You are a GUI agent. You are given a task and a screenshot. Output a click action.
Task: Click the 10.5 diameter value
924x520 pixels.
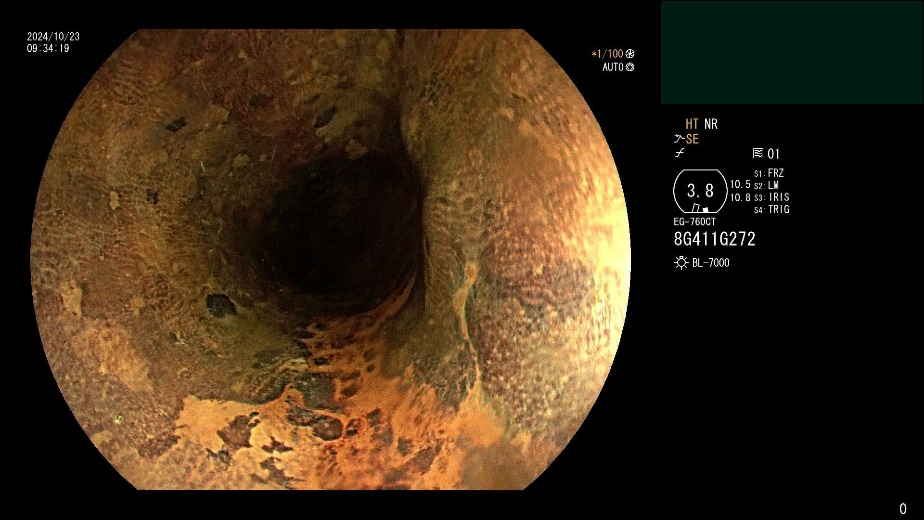click(740, 185)
